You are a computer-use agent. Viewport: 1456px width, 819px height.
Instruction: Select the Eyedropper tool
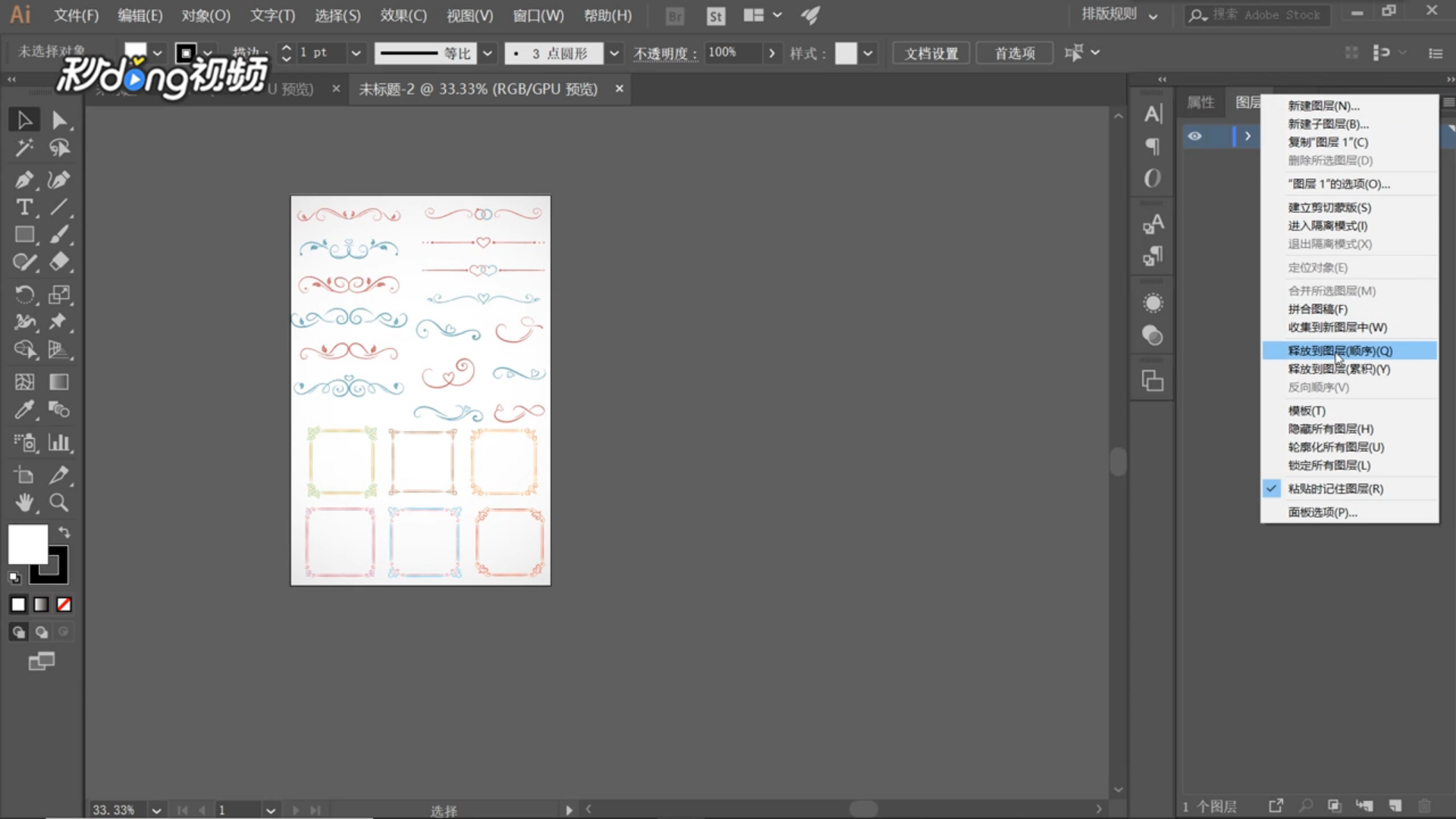(24, 410)
